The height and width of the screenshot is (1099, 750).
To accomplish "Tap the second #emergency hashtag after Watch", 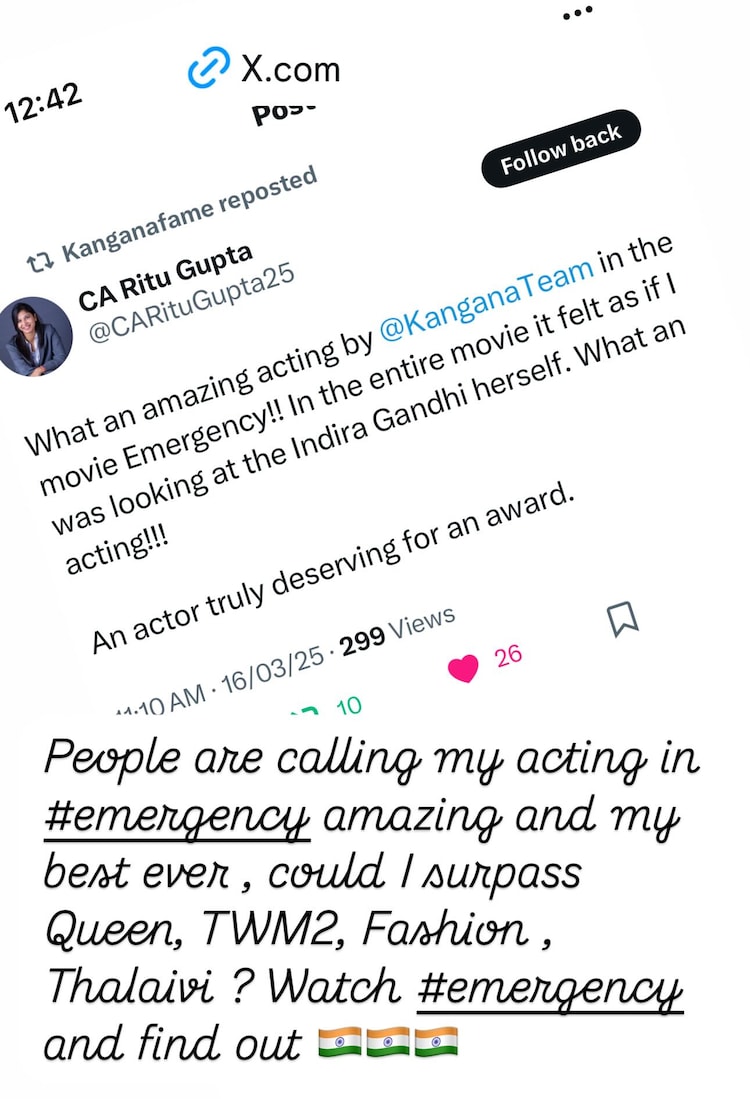I will 549,989.
